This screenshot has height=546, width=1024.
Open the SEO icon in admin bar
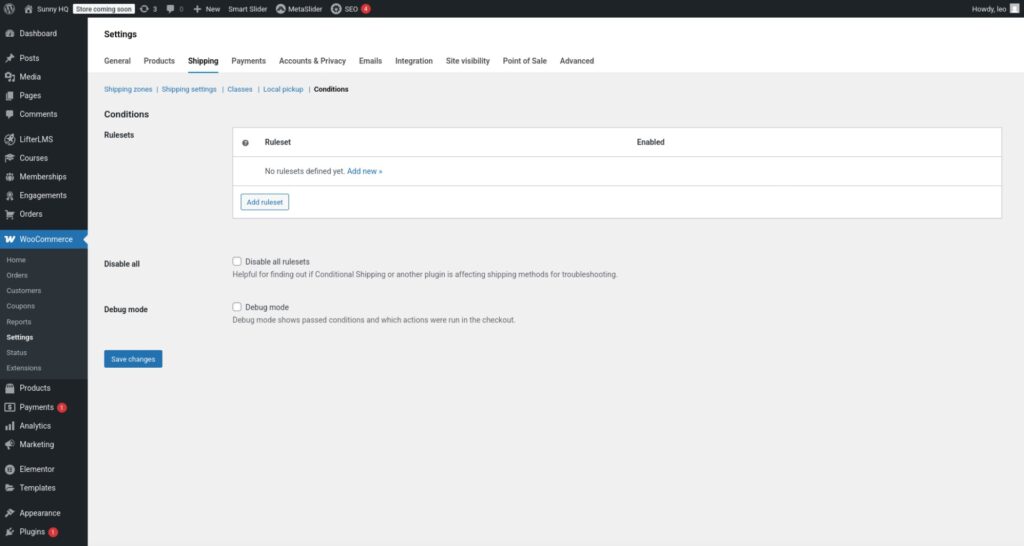[336, 9]
